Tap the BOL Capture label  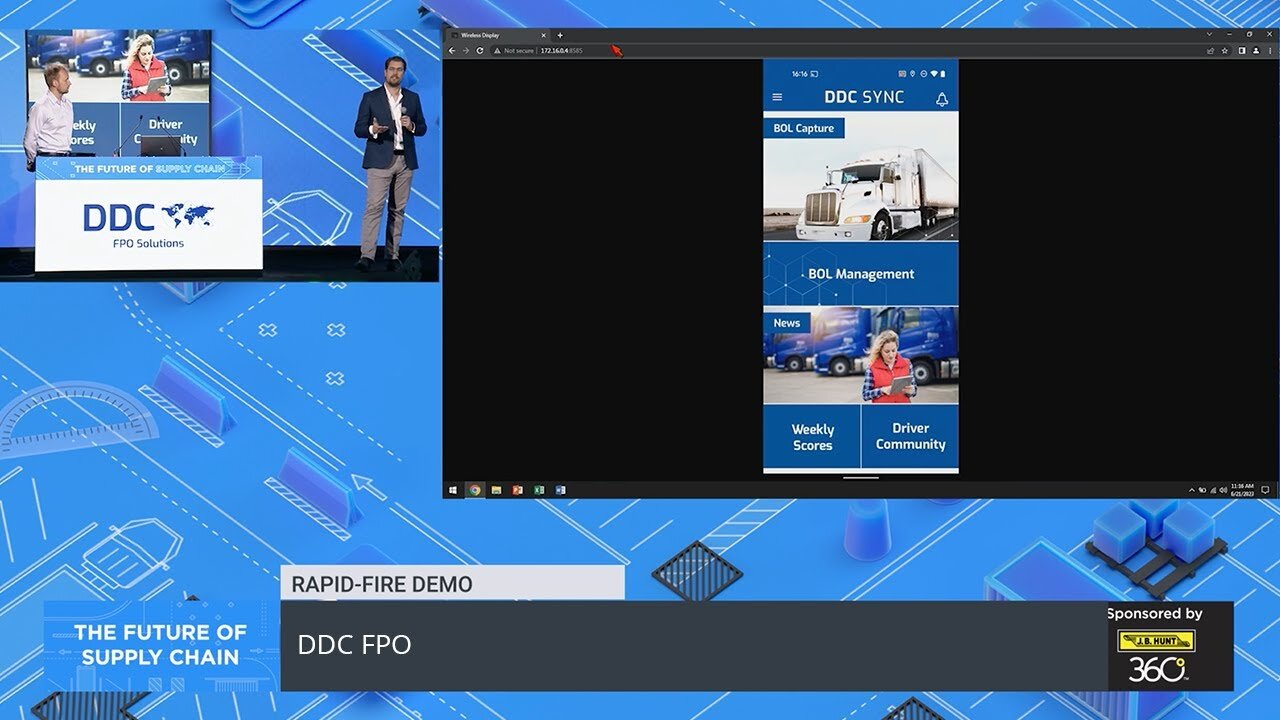click(804, 128)
